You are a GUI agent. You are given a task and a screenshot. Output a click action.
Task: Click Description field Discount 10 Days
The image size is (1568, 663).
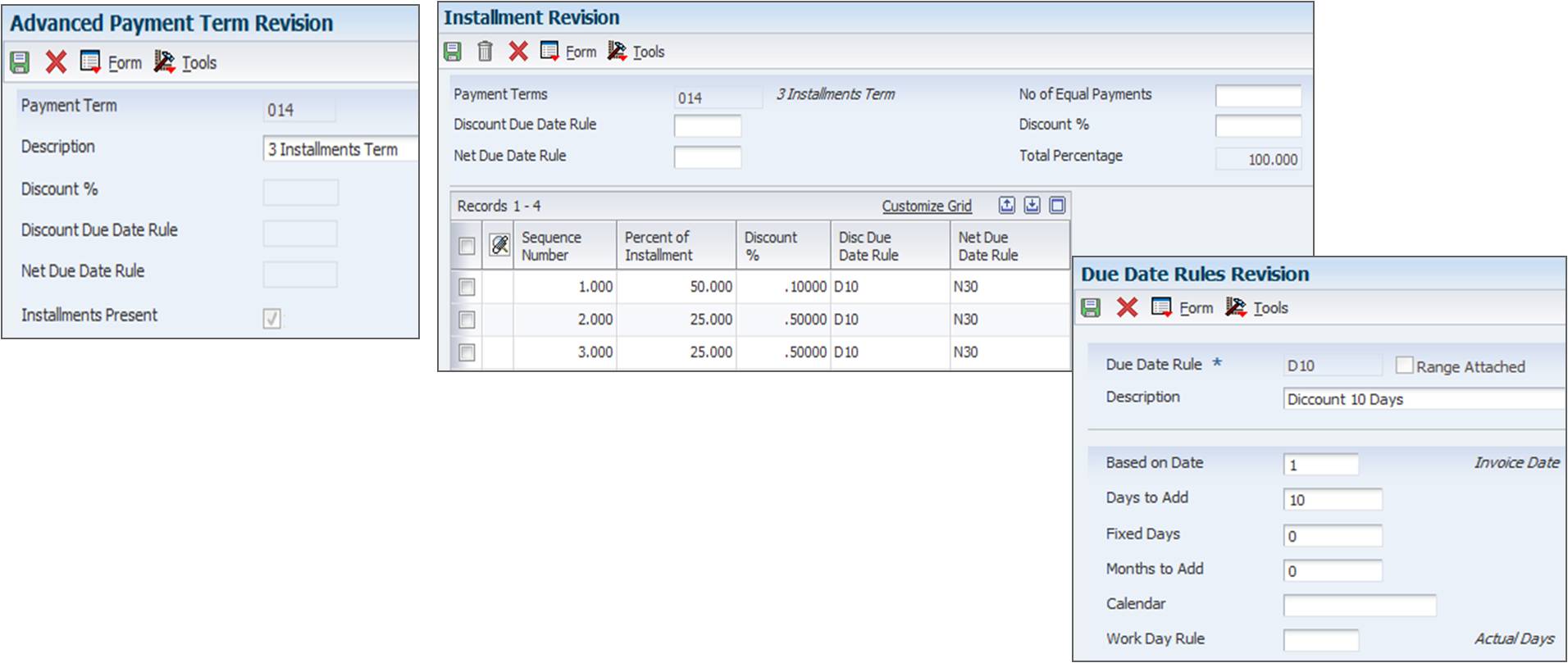coord(1424,399)
